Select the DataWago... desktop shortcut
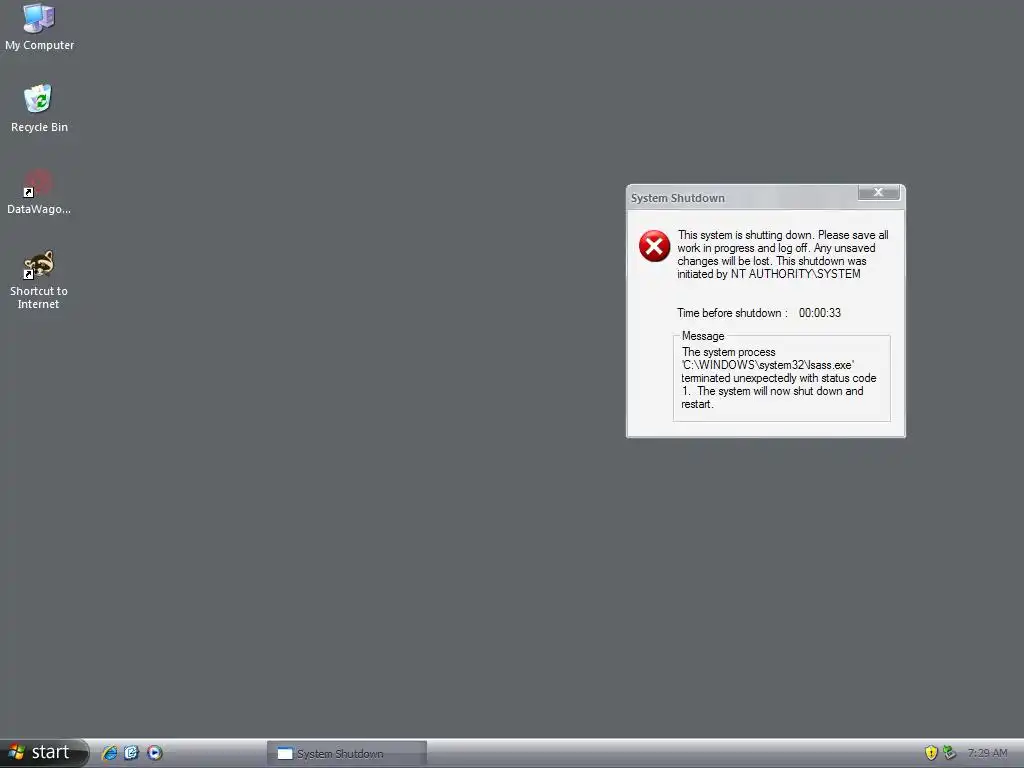This screenshot has height=768, width=1024. [39, 191]
